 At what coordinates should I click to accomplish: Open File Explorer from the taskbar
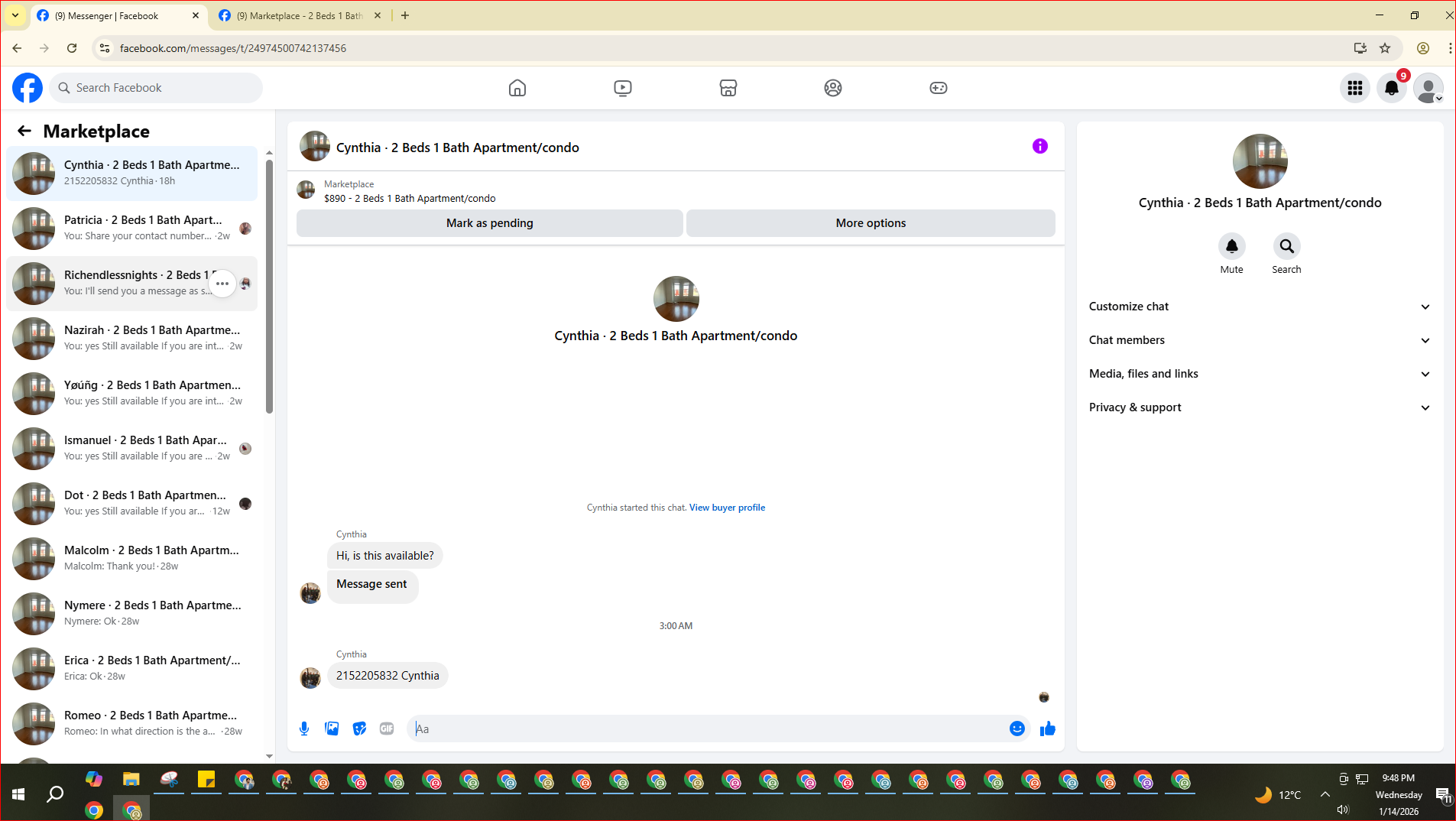point(131,780)
